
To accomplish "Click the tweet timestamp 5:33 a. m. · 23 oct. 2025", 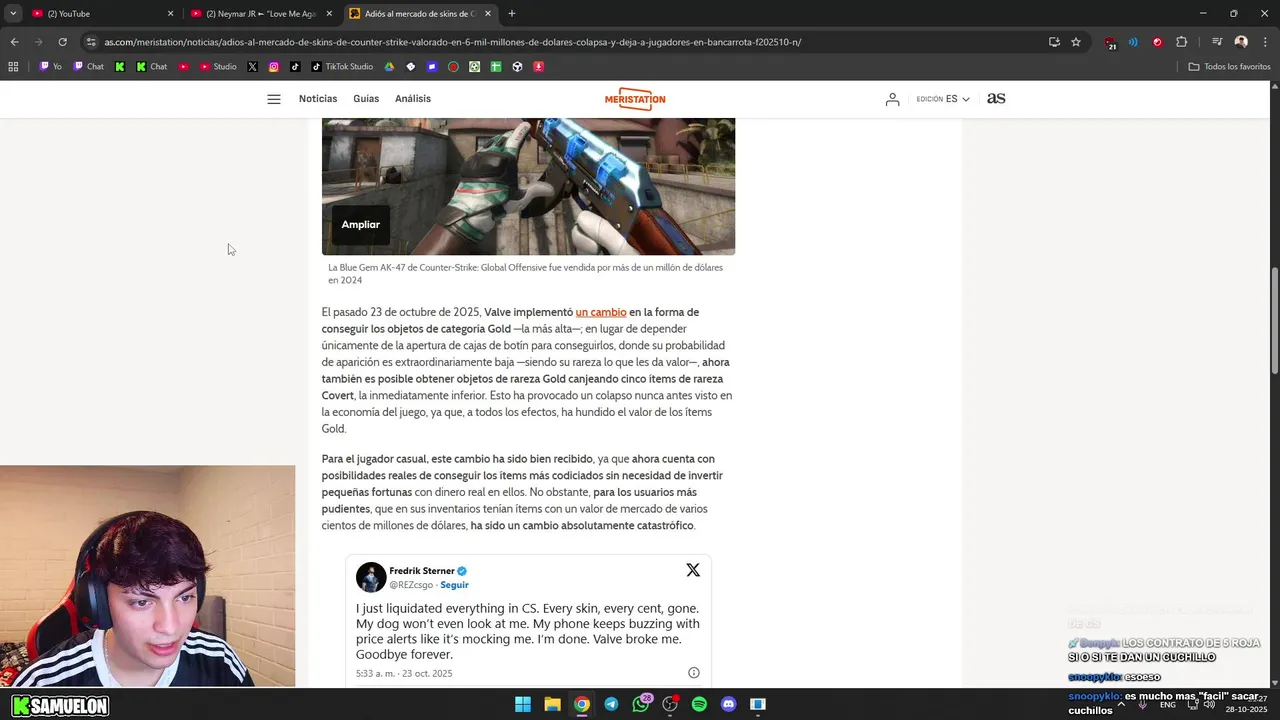I will (x=404, y=673).
